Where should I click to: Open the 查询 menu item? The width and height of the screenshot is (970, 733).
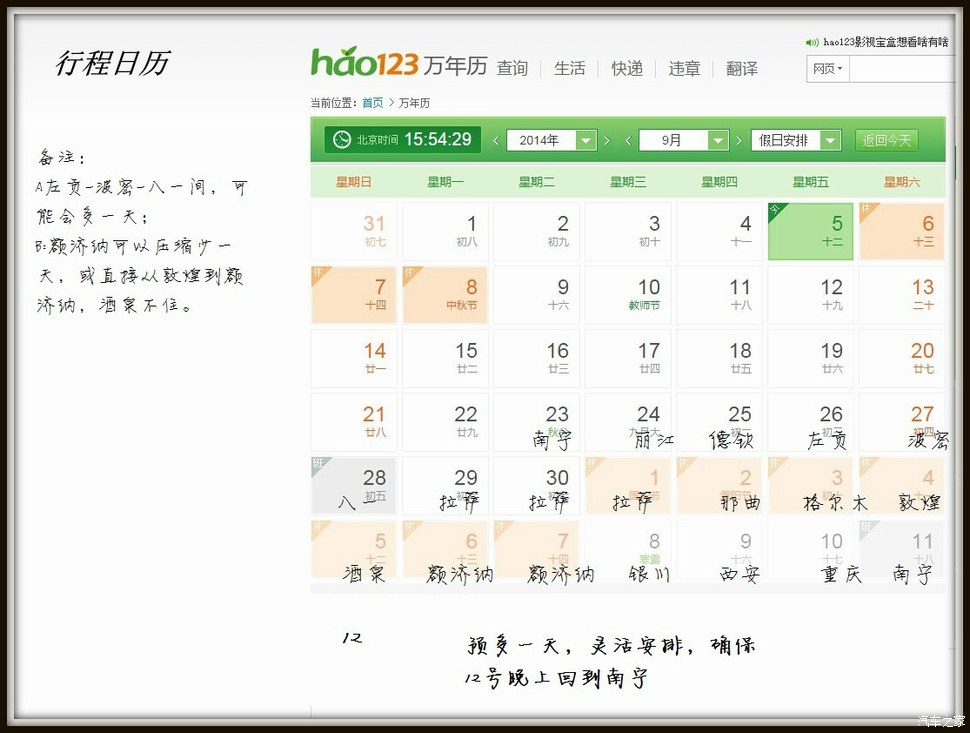512,68
